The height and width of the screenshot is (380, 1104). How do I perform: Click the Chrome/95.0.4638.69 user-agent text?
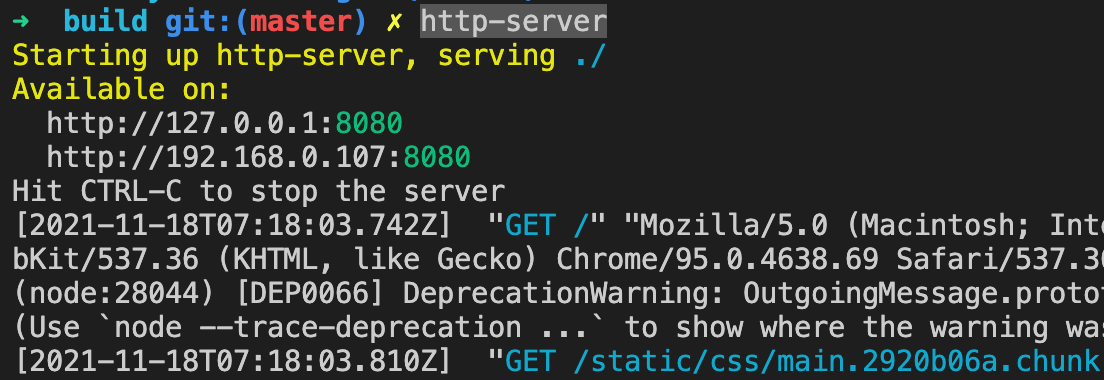(717, 260)
